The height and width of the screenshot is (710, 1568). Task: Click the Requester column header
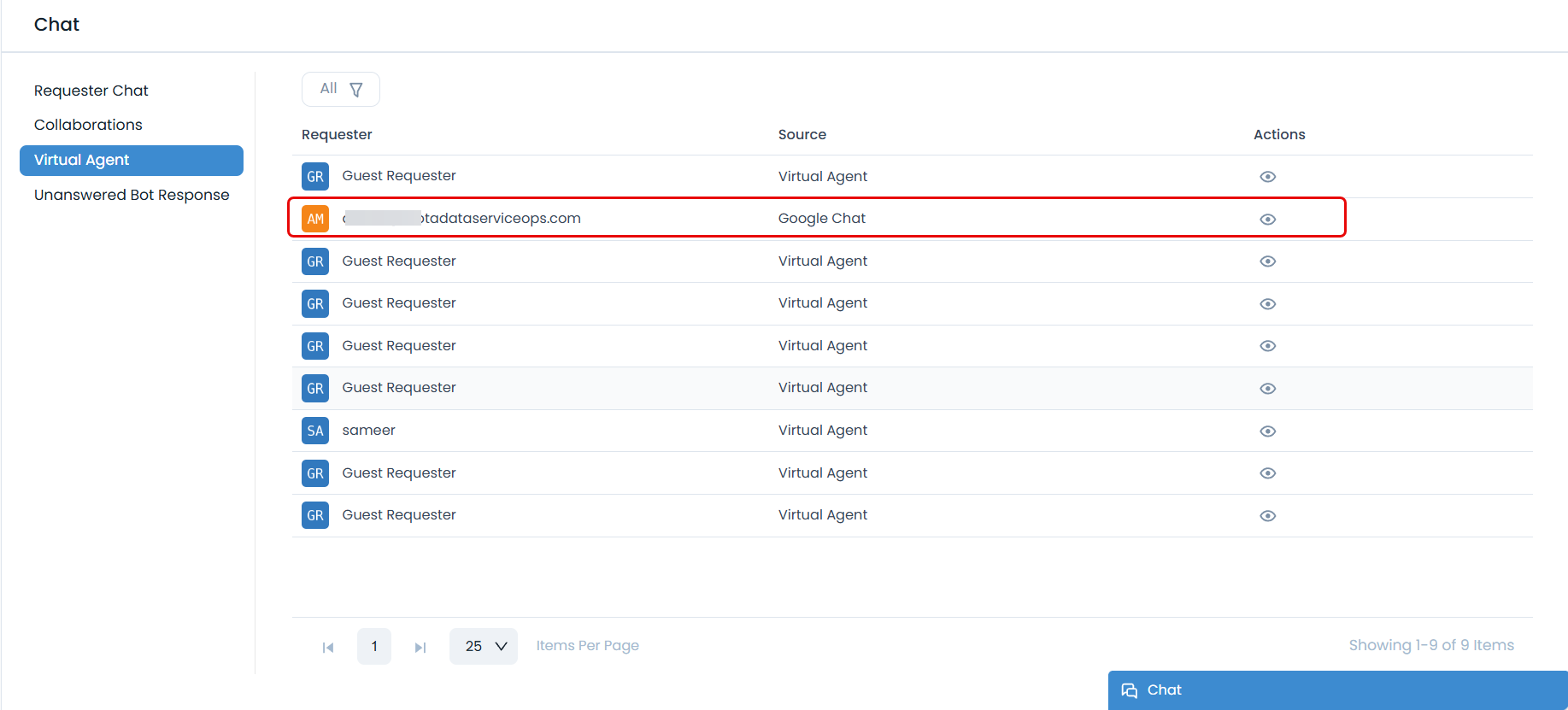(x=337, y=135)
